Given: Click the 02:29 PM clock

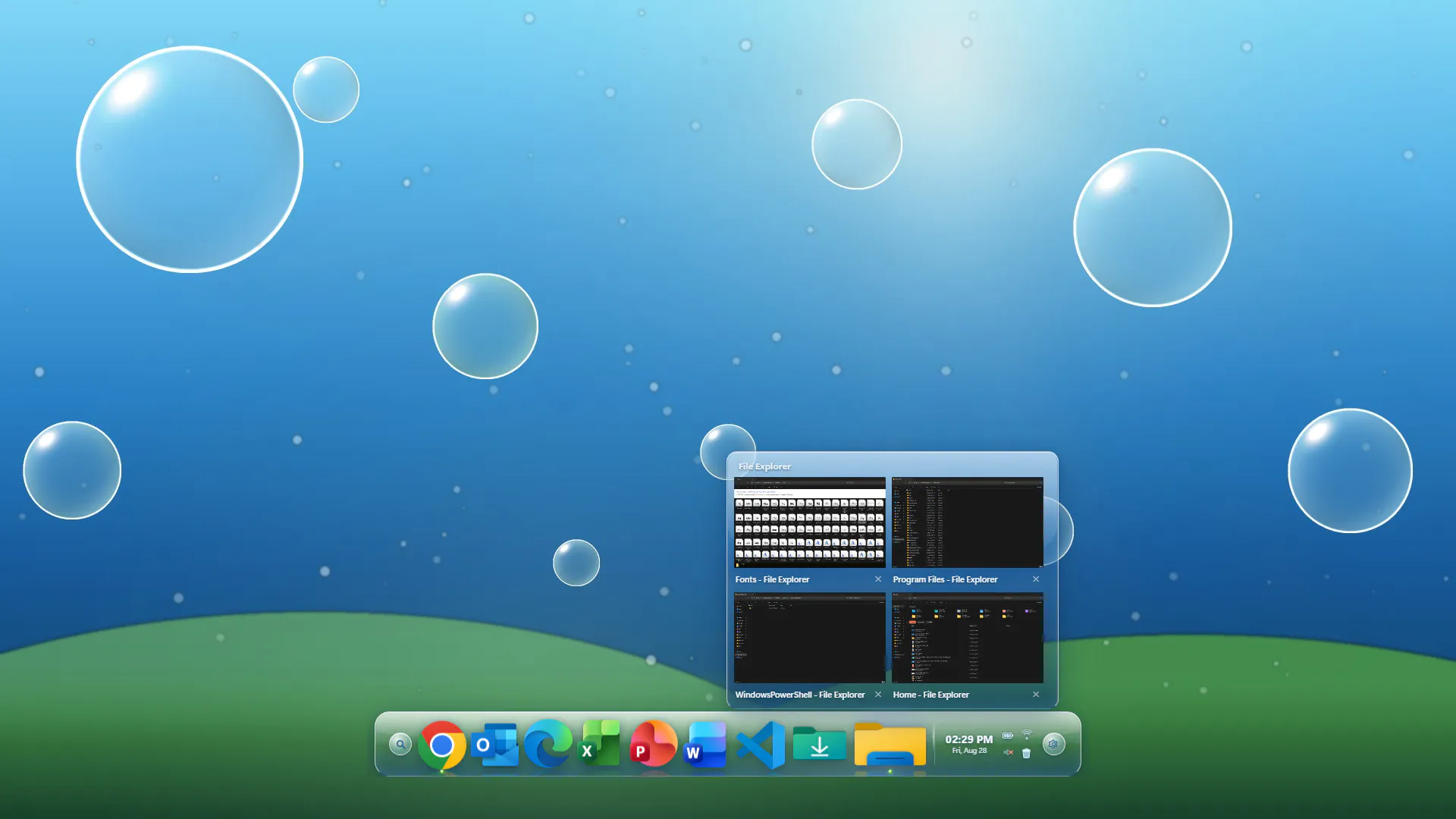Looking at the screenshot, I should tap(969, 739).
